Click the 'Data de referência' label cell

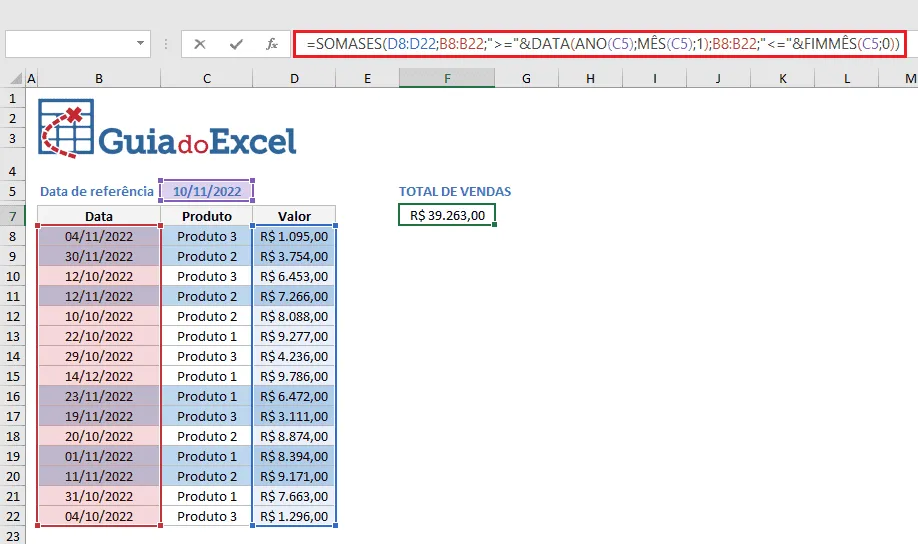coord(97,191)
